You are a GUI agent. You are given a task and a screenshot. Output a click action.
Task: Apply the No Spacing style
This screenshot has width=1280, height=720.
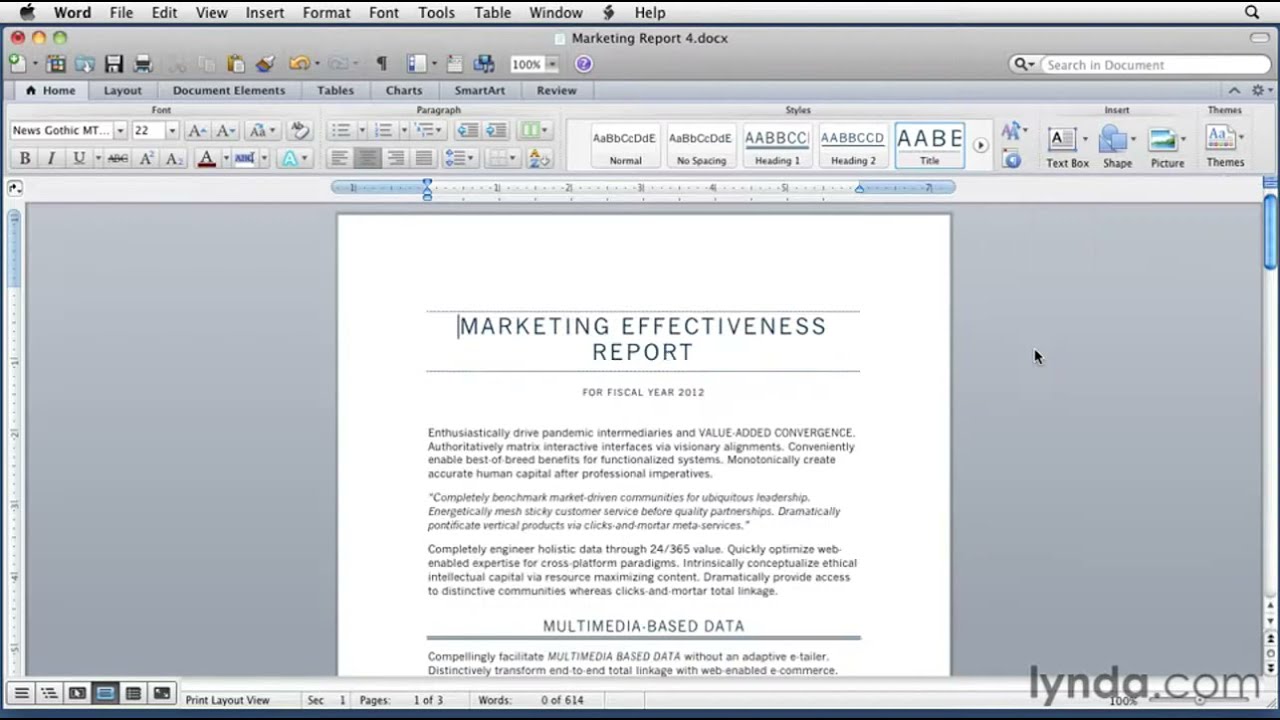coord(701,146)
